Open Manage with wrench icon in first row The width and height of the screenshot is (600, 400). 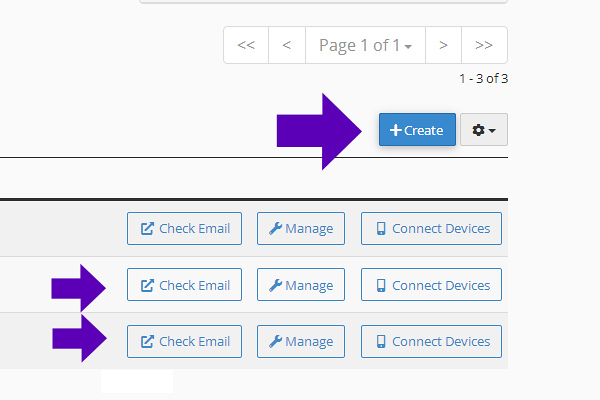click(x=301, y=229)
